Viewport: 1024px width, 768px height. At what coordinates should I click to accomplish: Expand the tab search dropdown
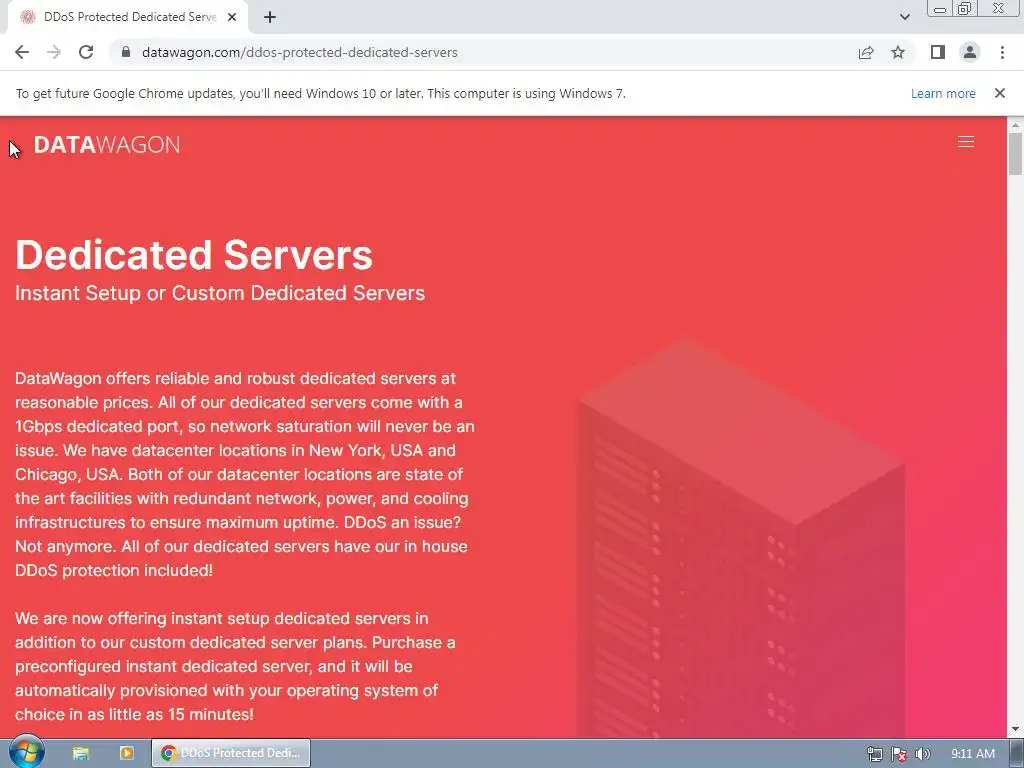pyautogui.click(x=904, y=17)
